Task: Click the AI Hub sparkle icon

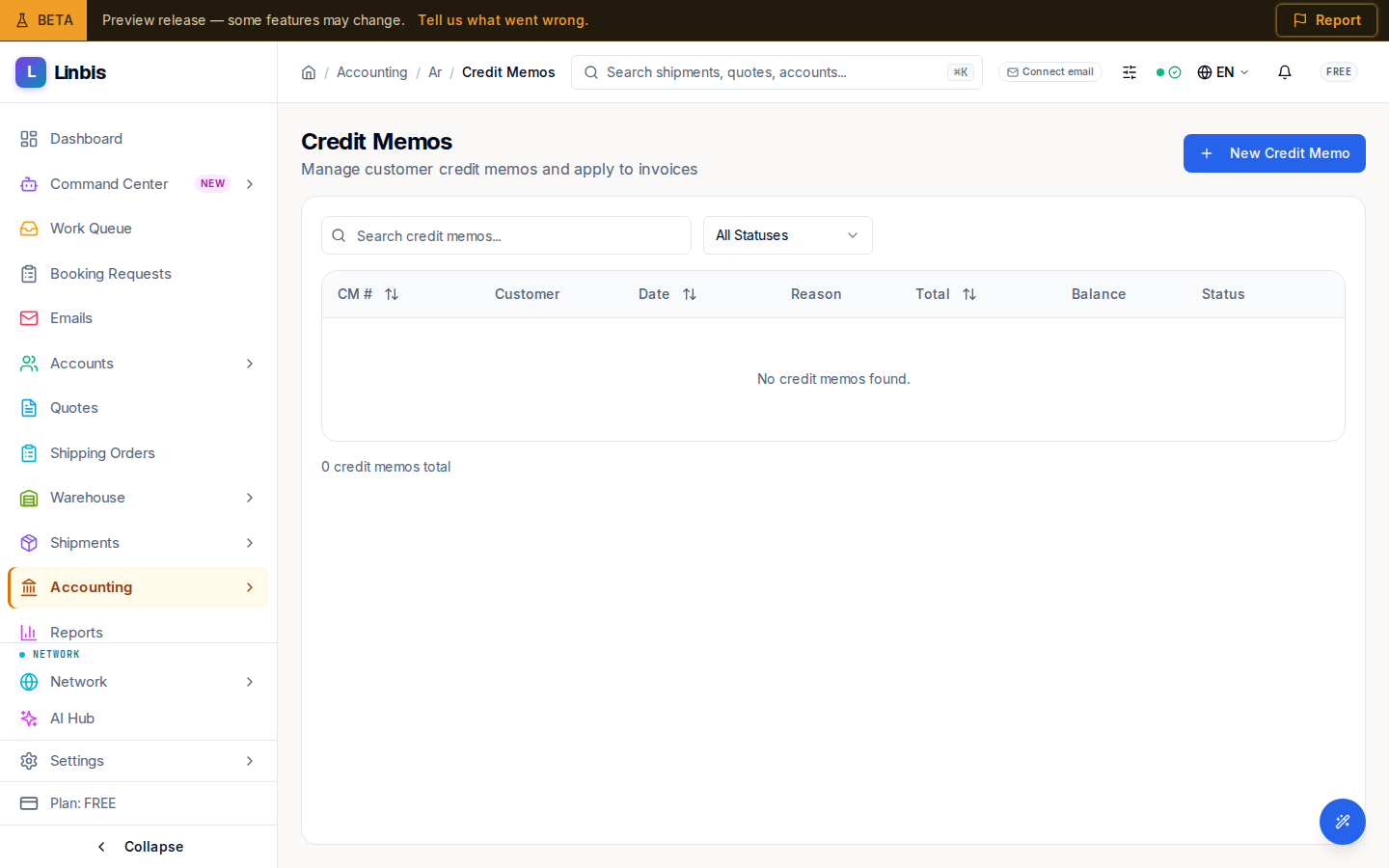Action: tap(29, 719)
